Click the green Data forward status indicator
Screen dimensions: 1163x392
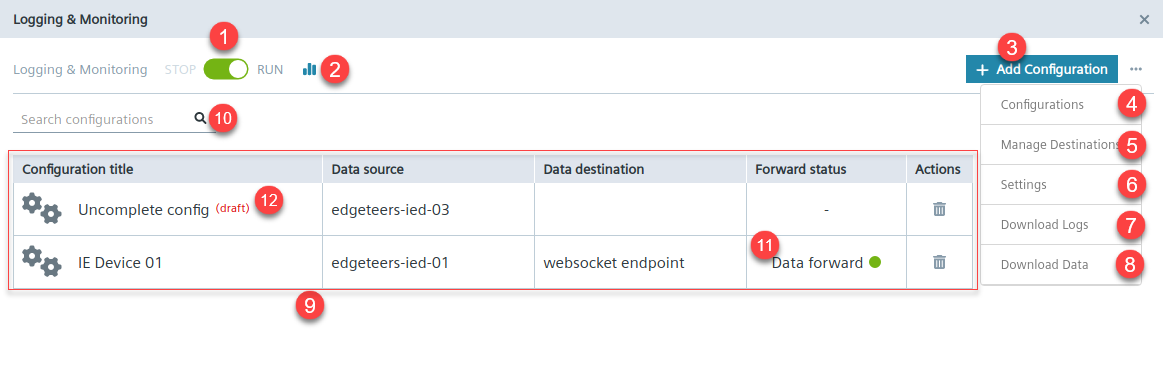pos(874,262)
